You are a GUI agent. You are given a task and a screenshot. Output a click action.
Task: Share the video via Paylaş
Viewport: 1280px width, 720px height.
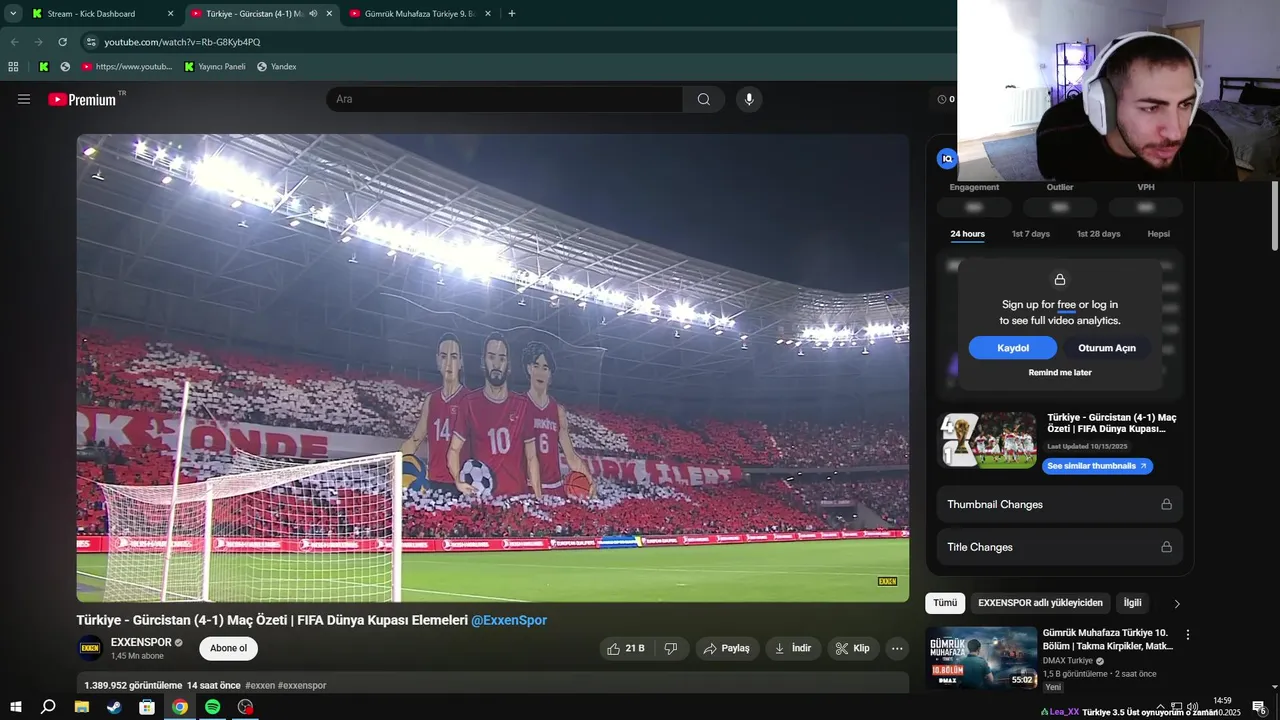click(727, 648)
